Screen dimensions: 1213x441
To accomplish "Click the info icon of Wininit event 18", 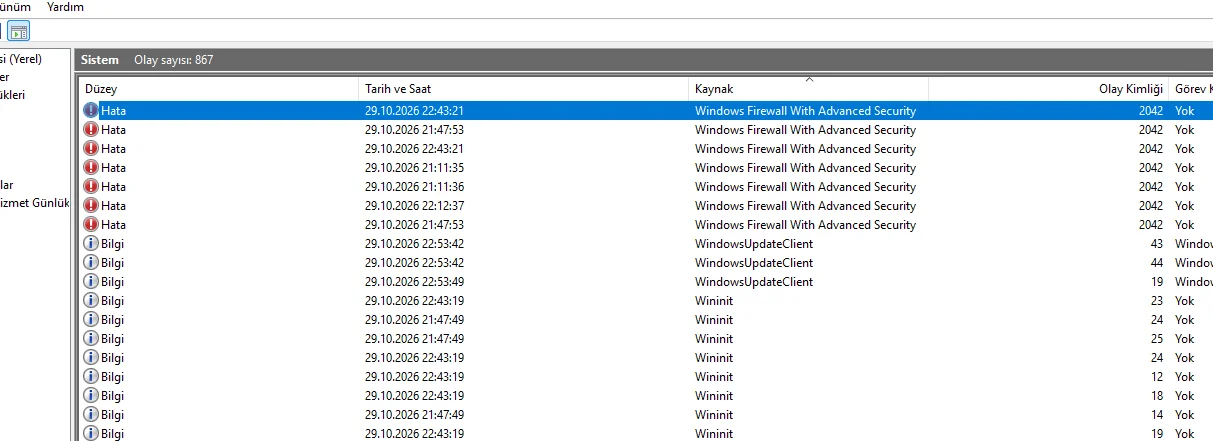I will [91, 396].
